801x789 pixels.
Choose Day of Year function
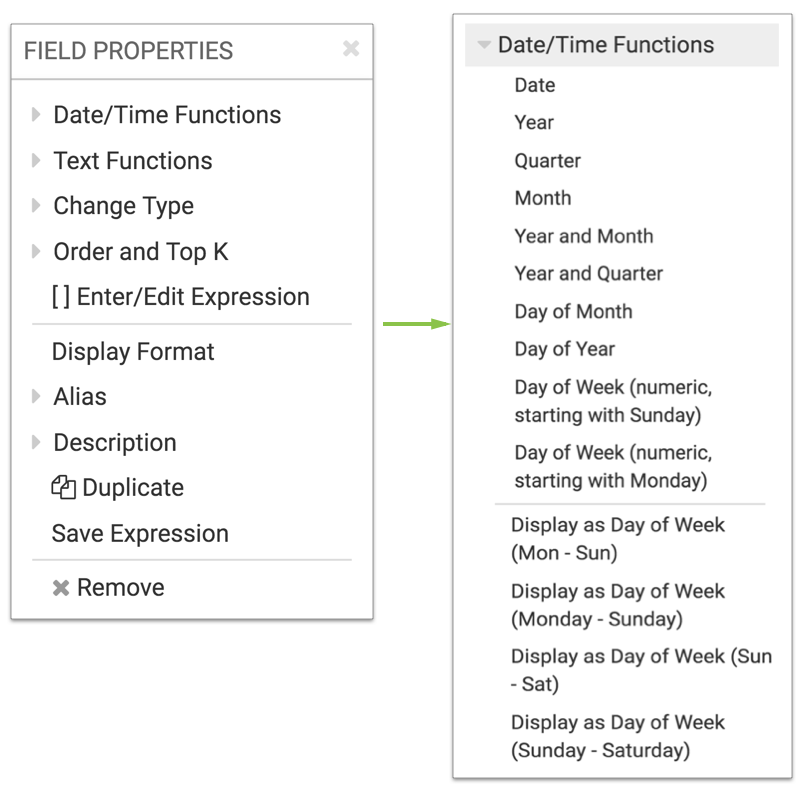pos(564,349)
